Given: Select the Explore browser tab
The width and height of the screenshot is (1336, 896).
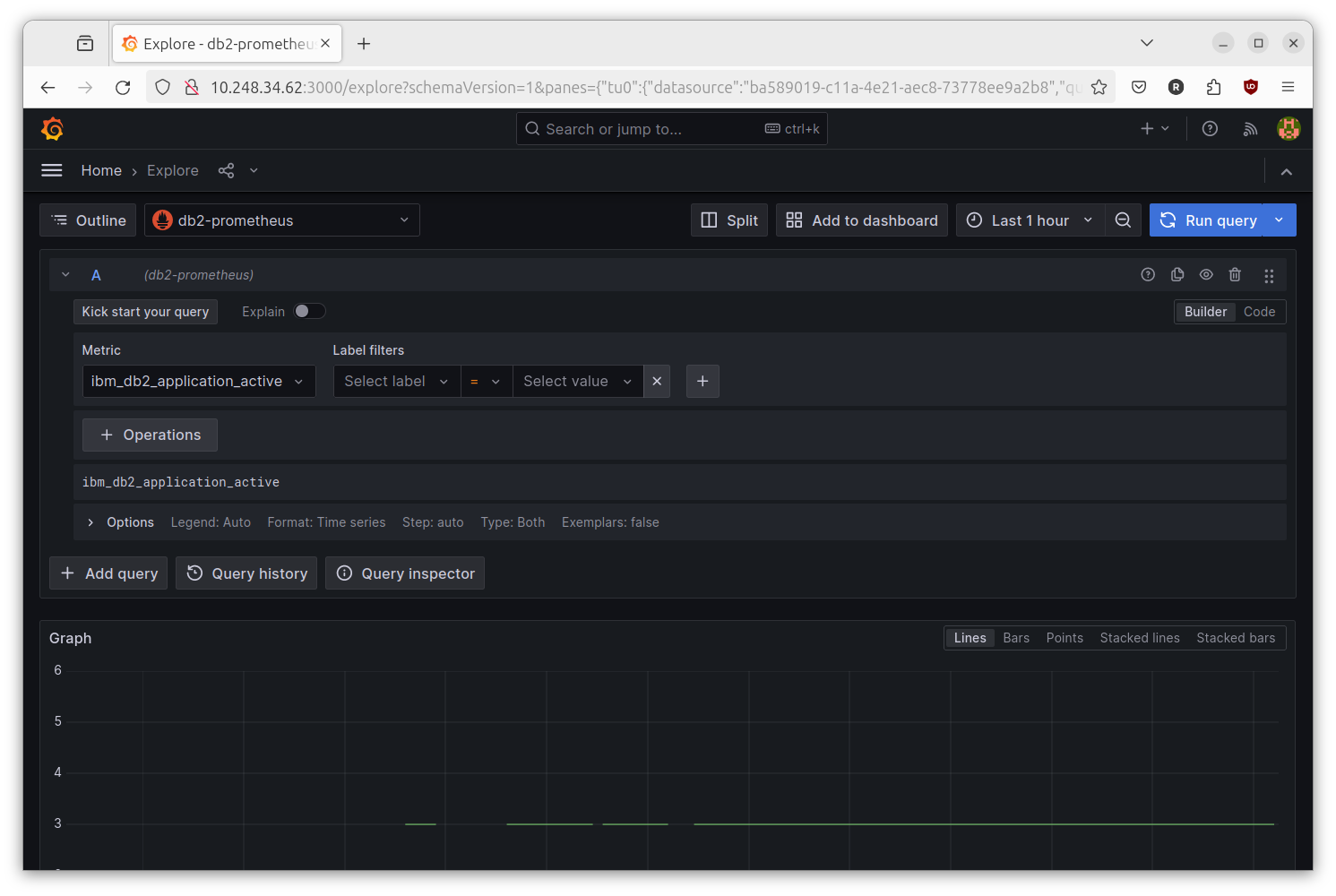Looking at the screenshot, I should coord(227,43).
